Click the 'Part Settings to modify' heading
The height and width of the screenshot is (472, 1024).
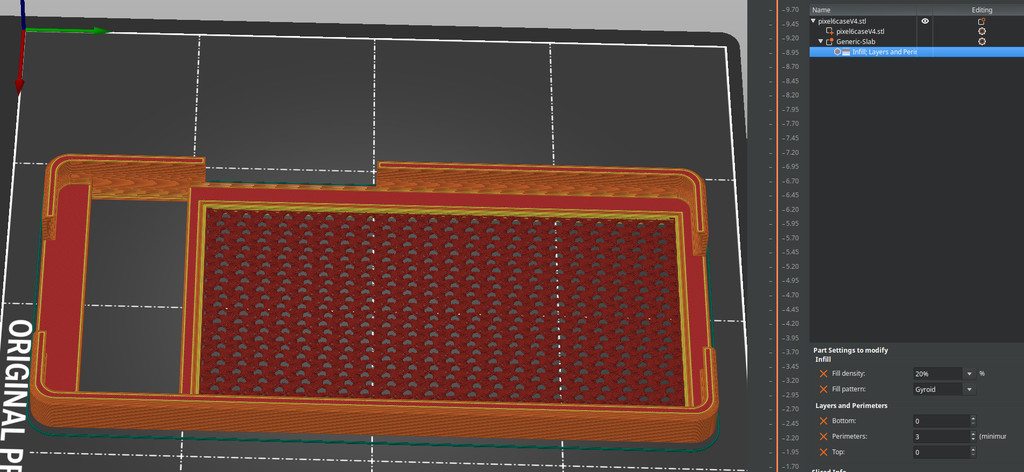click(852, 351)
